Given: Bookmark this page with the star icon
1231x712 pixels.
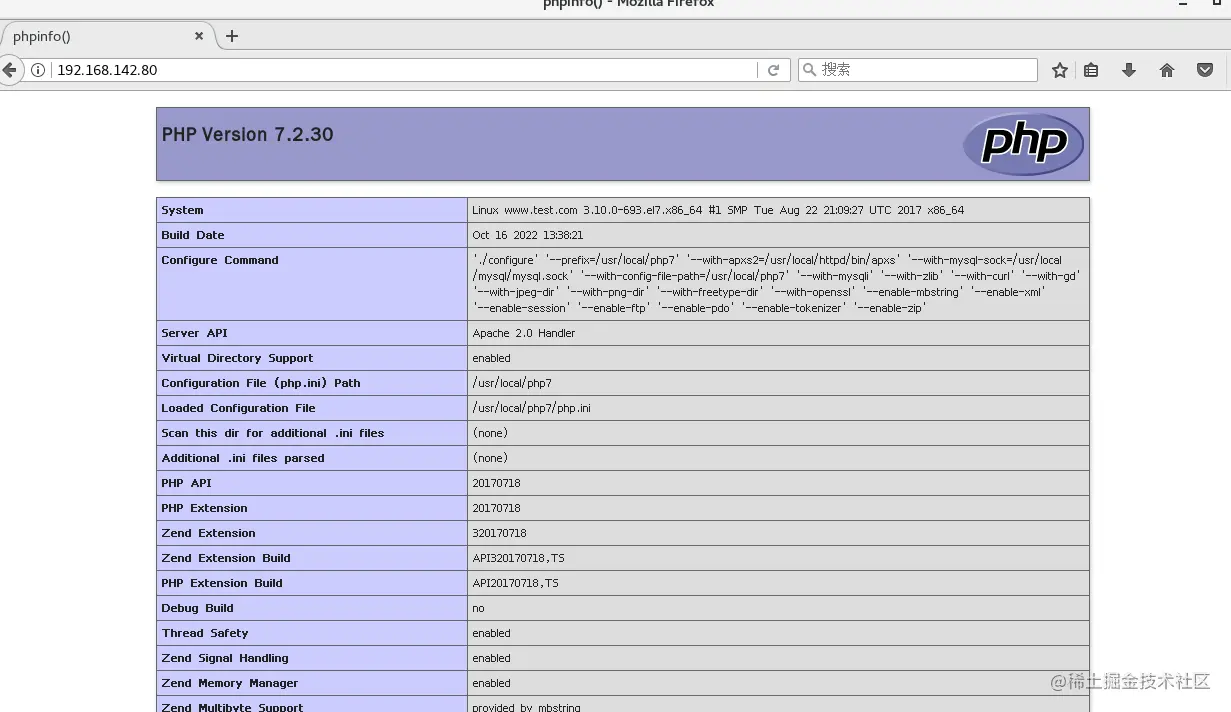Looking at the screenshot, I should coord(1060,70).
